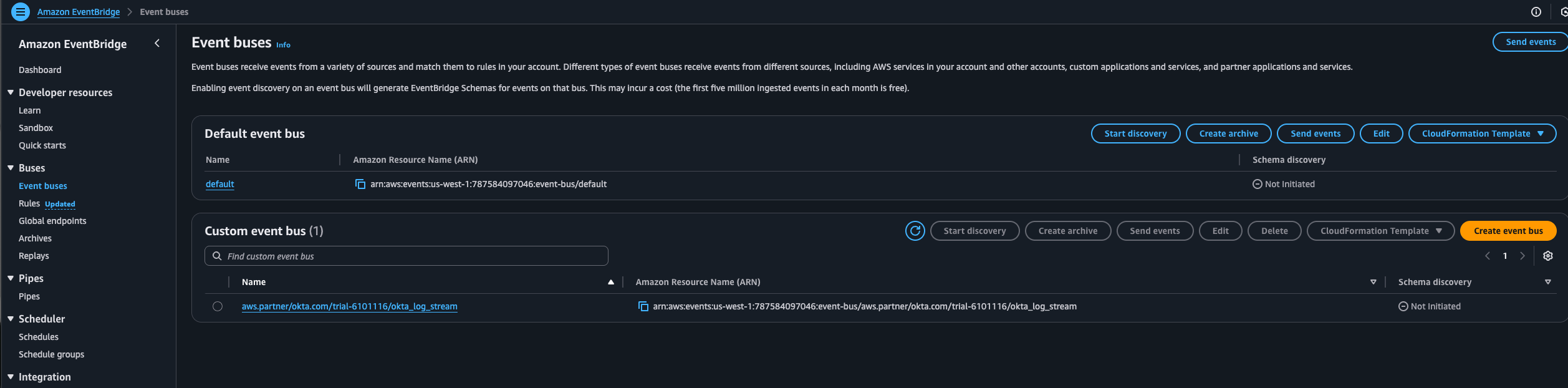Click Not Initiated status of default bus

(1284, 184)
